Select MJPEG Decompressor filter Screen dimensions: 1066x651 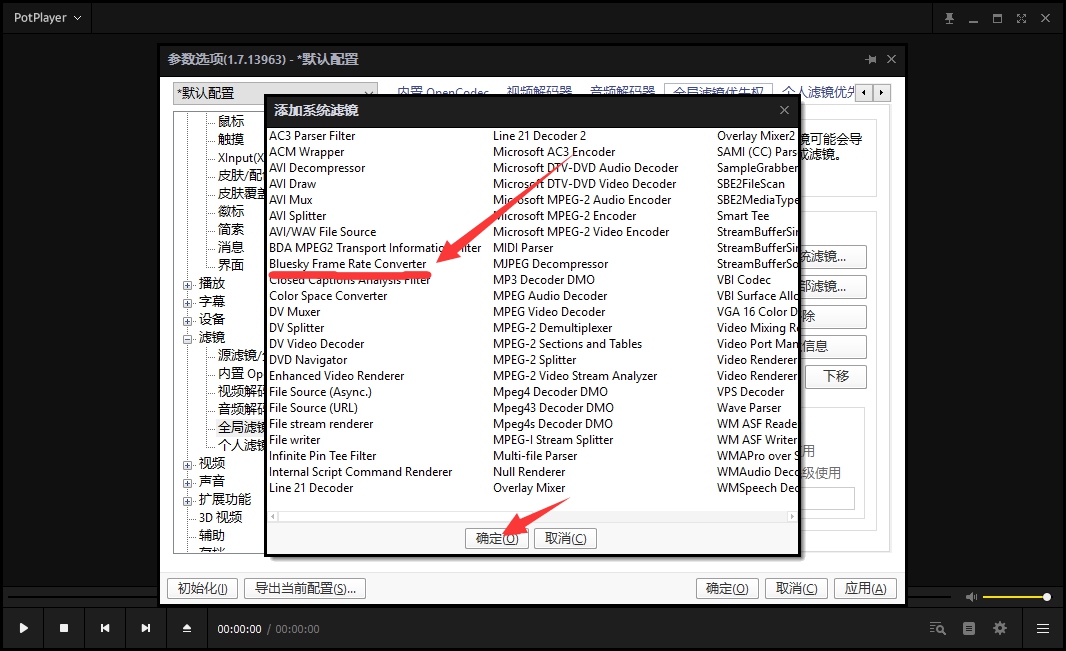pyautogui.click(x=551, y=264)
